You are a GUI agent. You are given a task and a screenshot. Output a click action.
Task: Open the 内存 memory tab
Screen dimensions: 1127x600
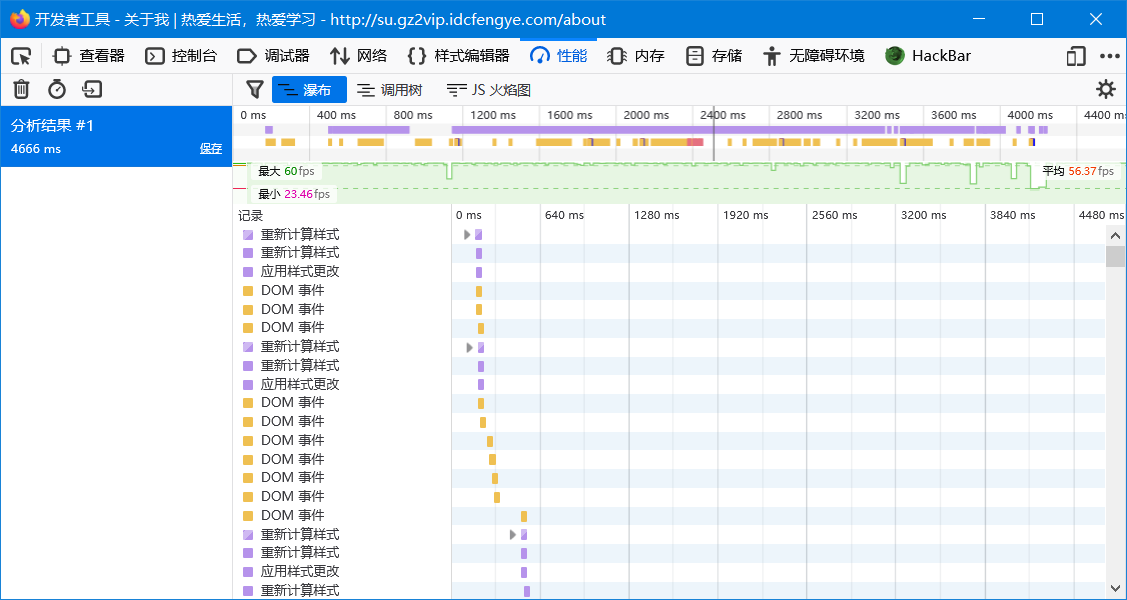point(636,56)
